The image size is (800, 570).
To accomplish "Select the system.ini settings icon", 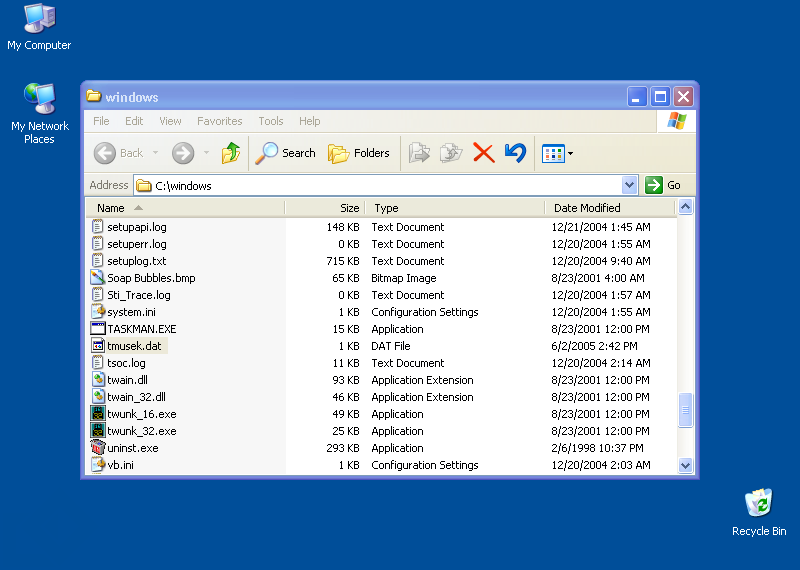I will (97, 311).
